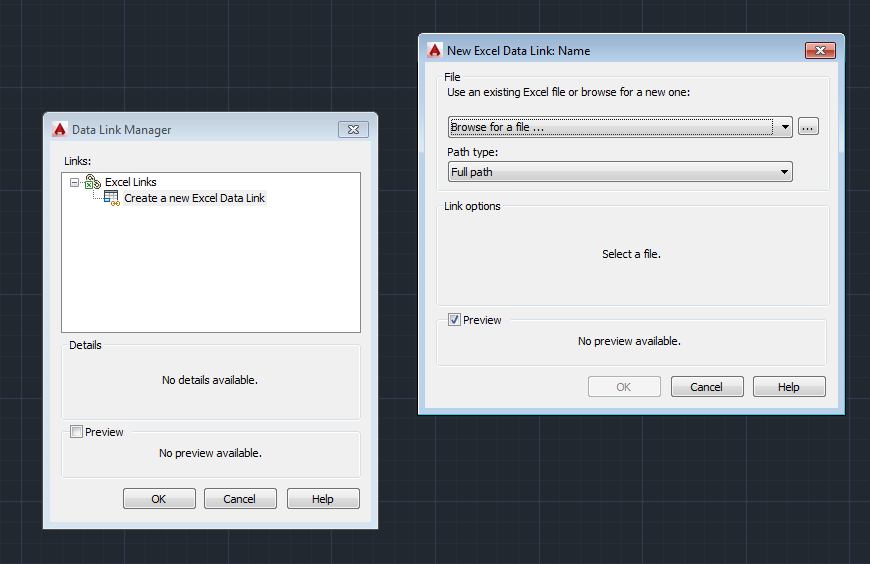Click OK in Data Link Manager
Viewport: 870px width, 564px height.
click(159, 498)
